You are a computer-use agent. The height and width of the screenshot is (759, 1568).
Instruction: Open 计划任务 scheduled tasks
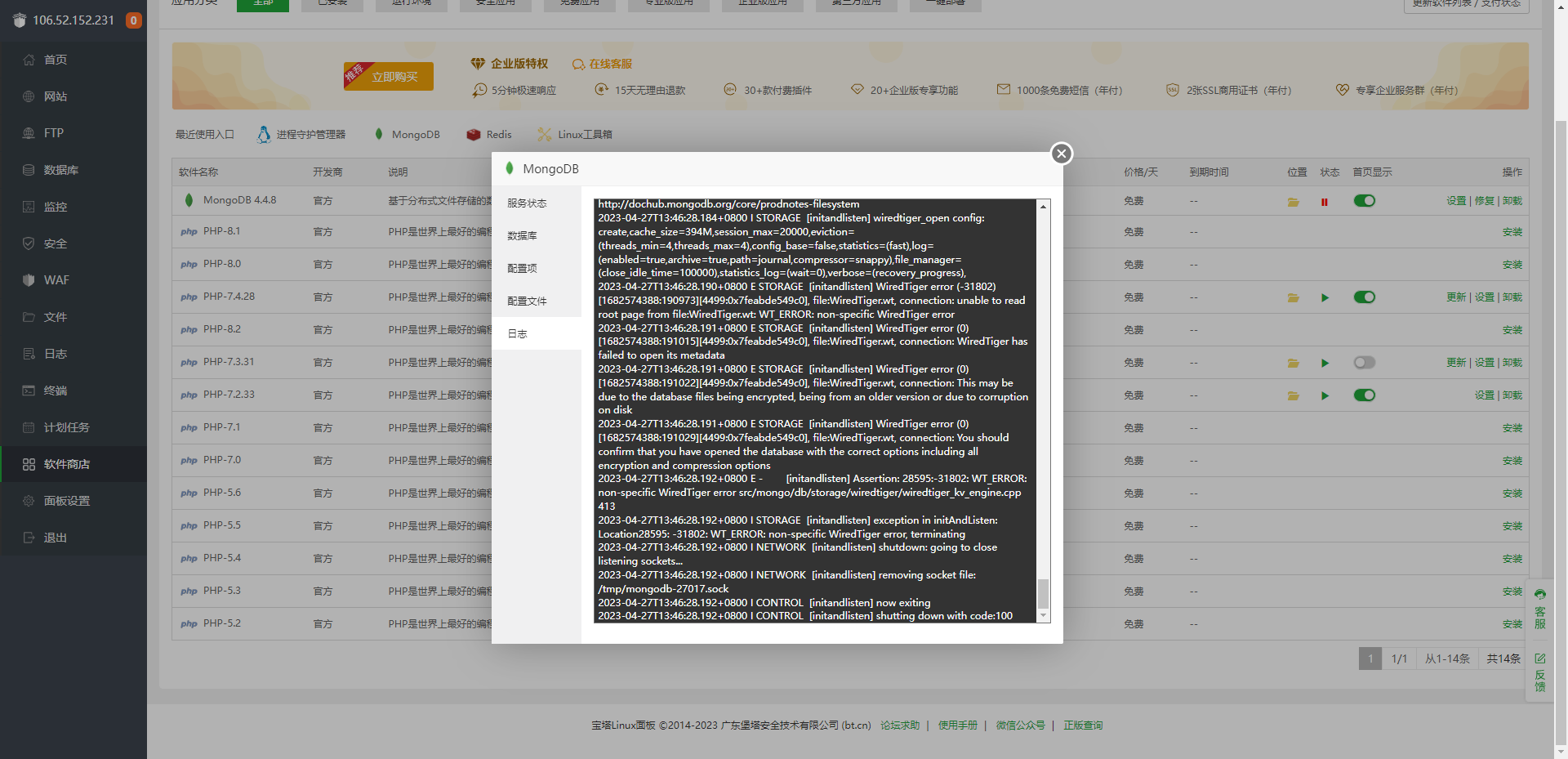coord(67,427)
